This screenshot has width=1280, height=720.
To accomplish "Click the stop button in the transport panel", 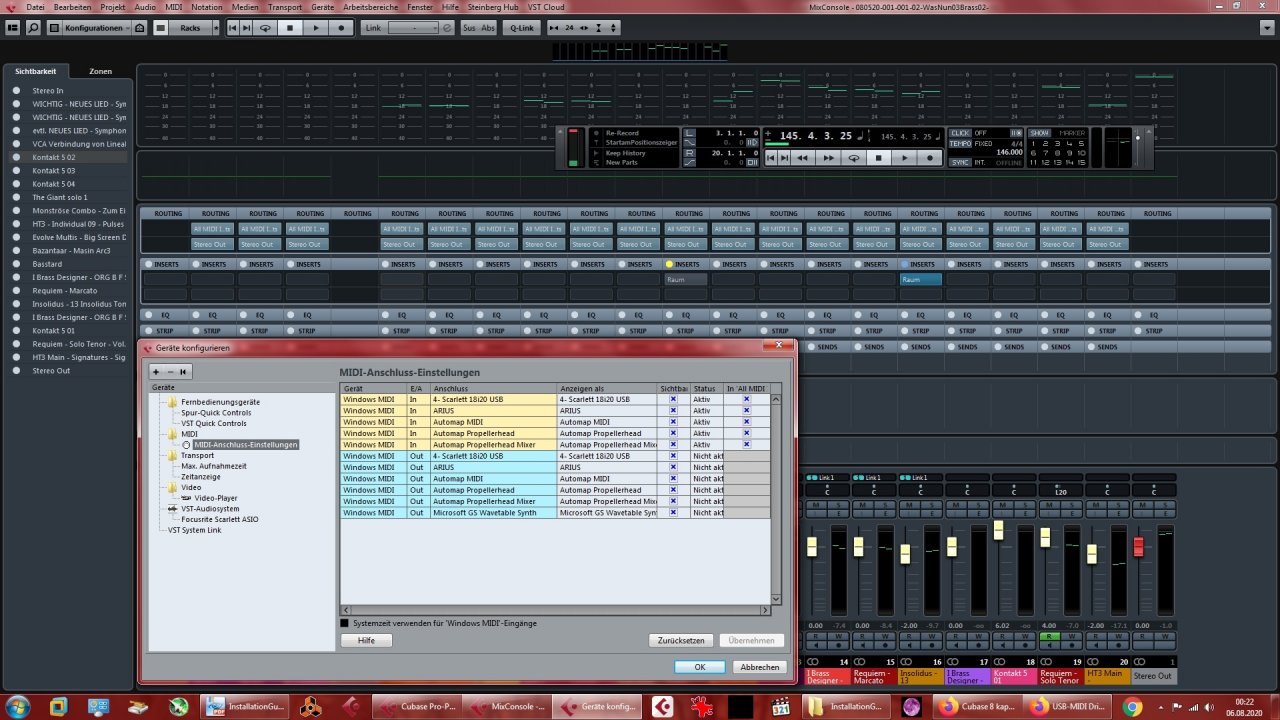I will 879,157.
